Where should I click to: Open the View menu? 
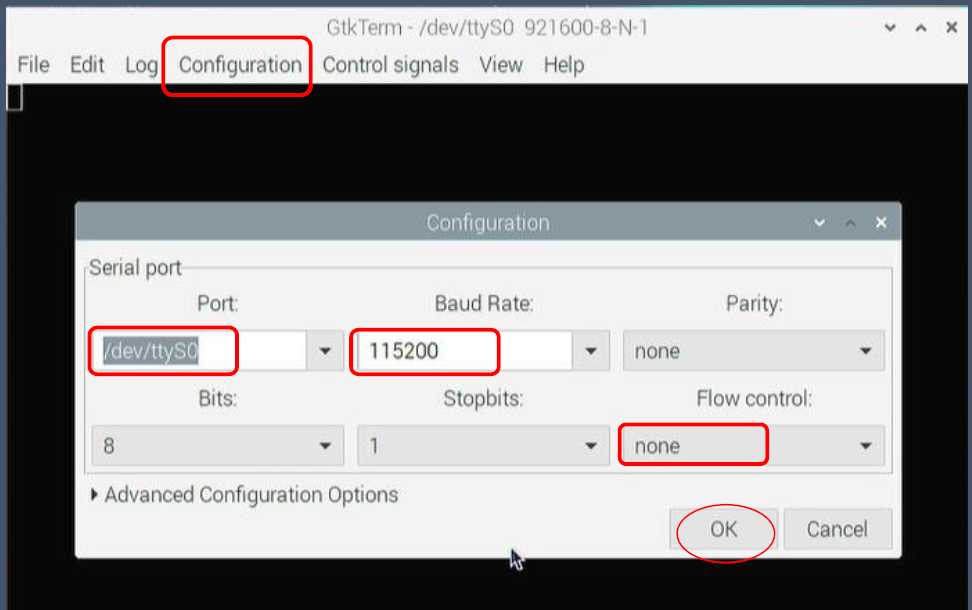[x=501, y=65]
